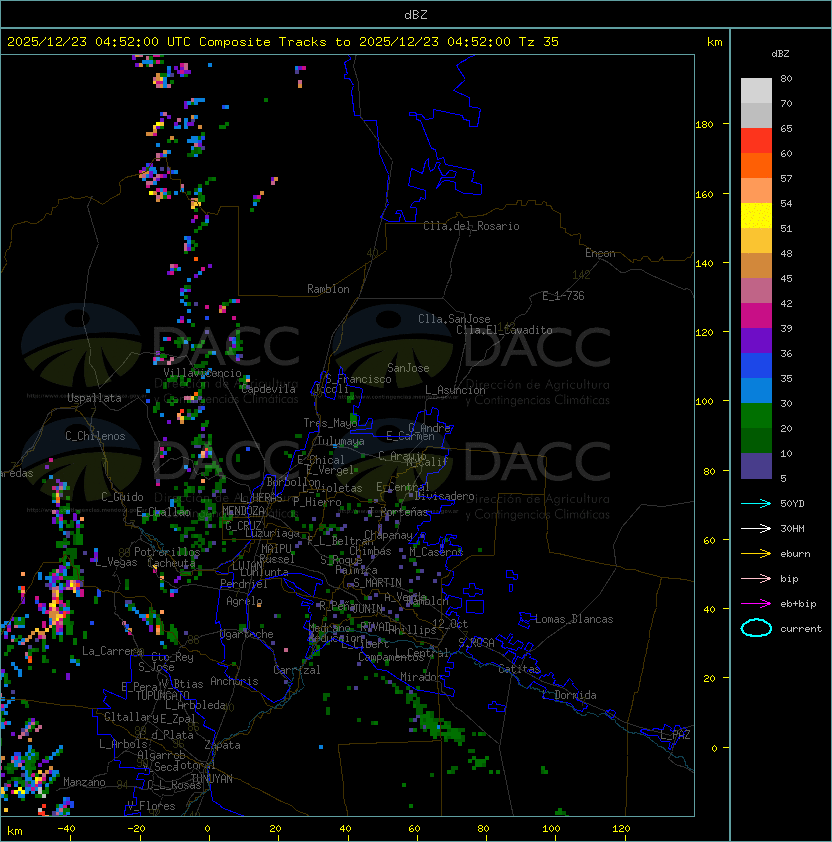
Task: Click the 'L_Dormida' place label
Action: pos(569,695)
